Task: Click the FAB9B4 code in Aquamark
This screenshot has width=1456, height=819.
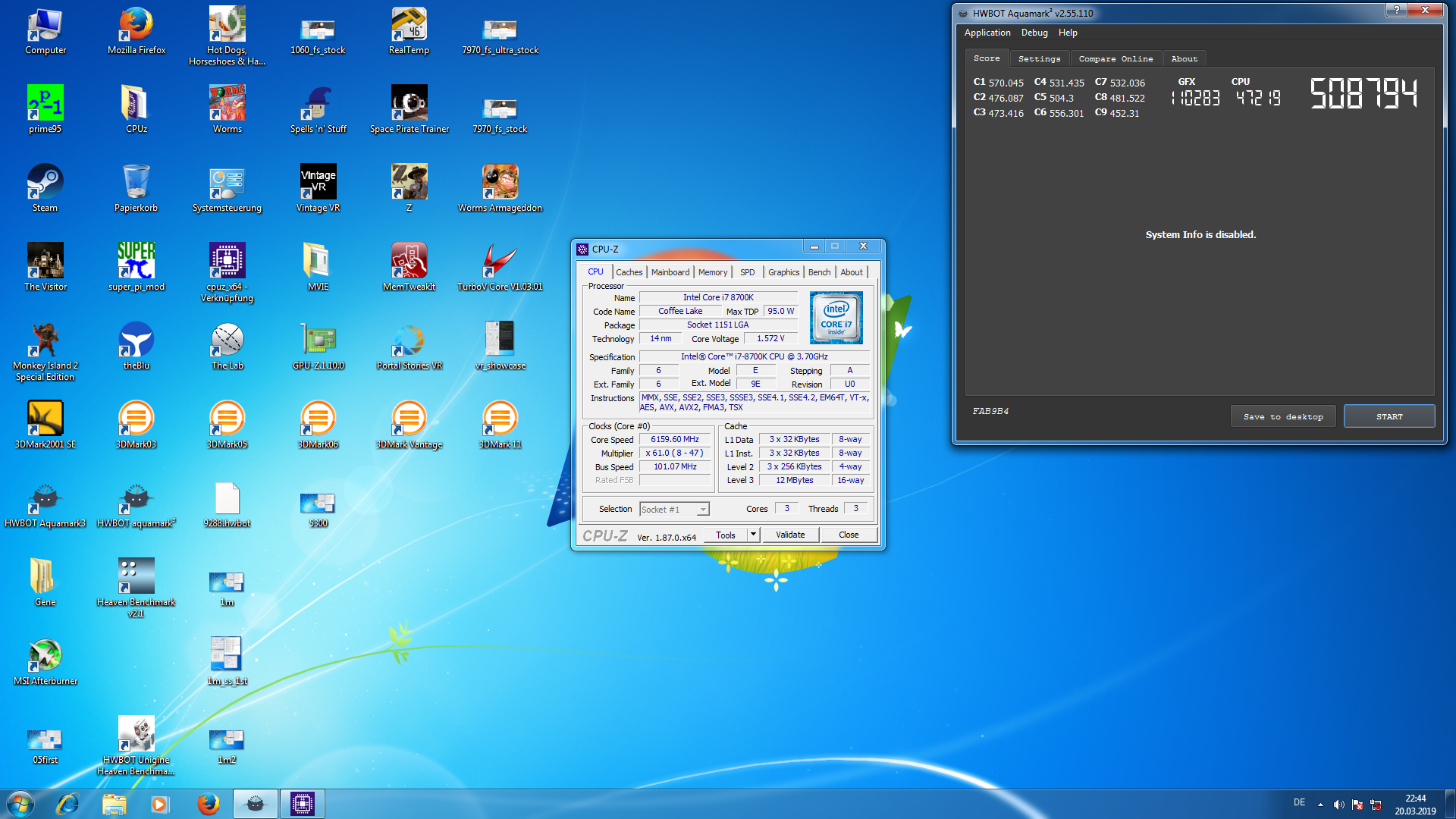Action: [x=990, y=411]
